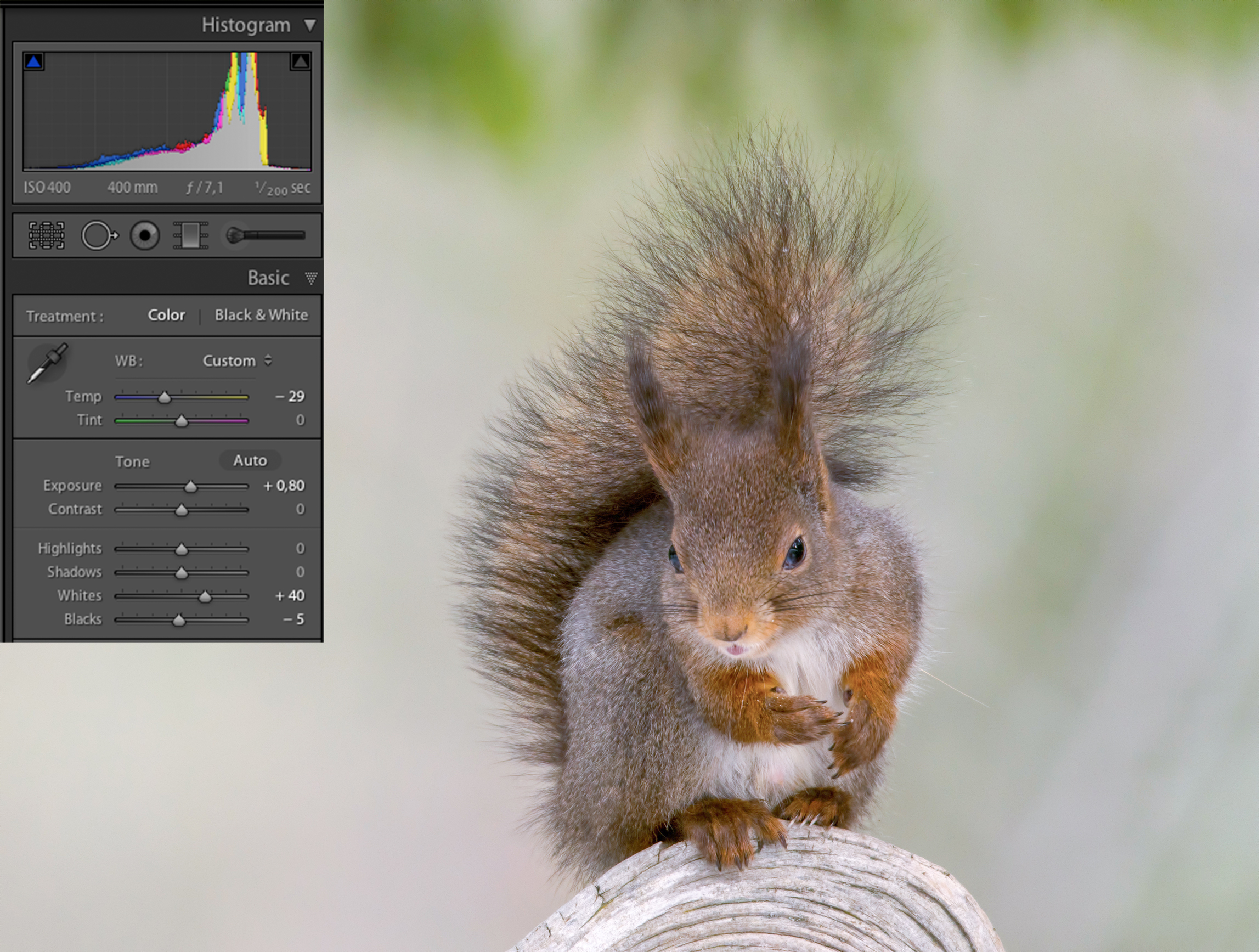
Task: Click the Tint slider handle
Action: click(x=181, y=421)
